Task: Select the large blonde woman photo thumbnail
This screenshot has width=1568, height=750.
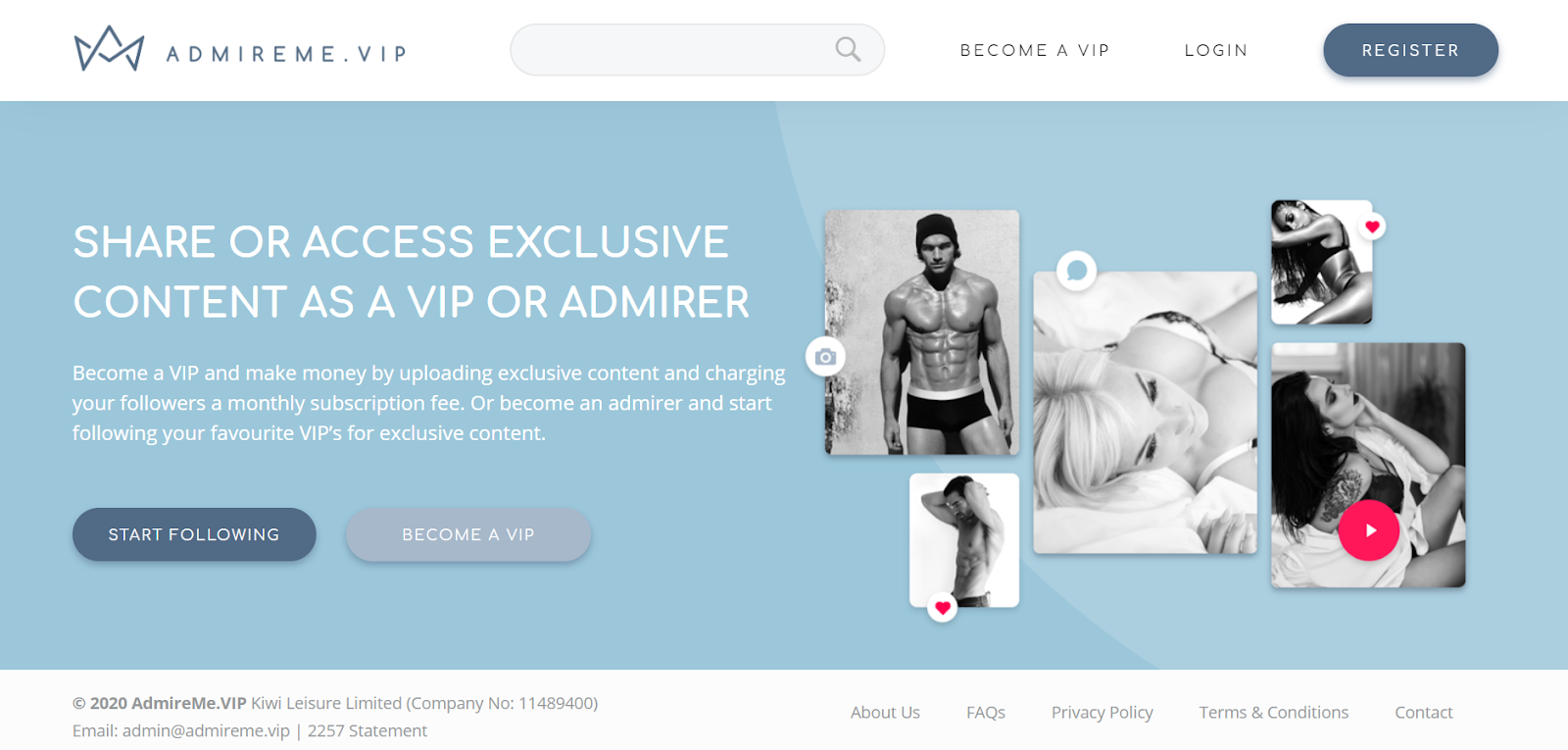Action: 1145,413
